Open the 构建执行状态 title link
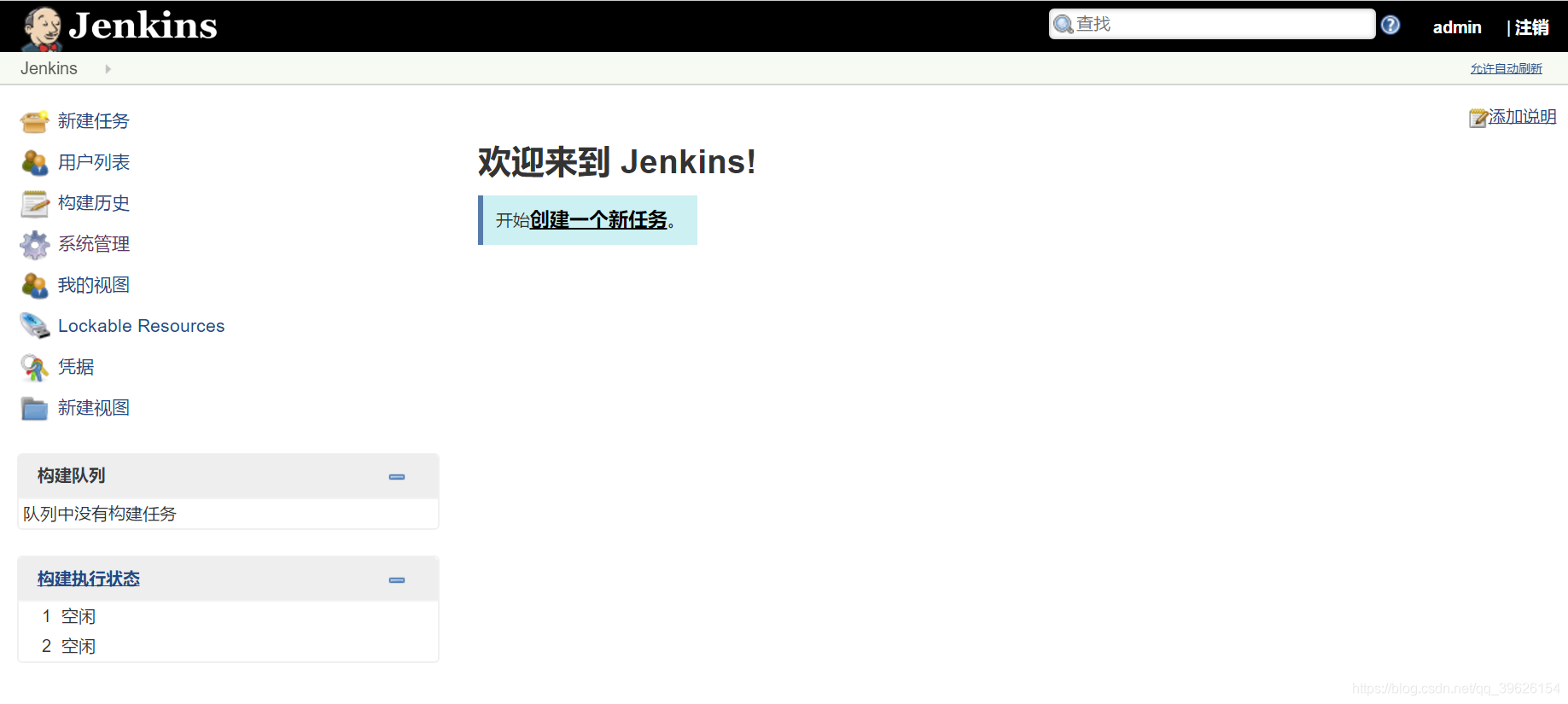Image resolution: width=1568 pixels, height=704 pixels. pos(89,579)
